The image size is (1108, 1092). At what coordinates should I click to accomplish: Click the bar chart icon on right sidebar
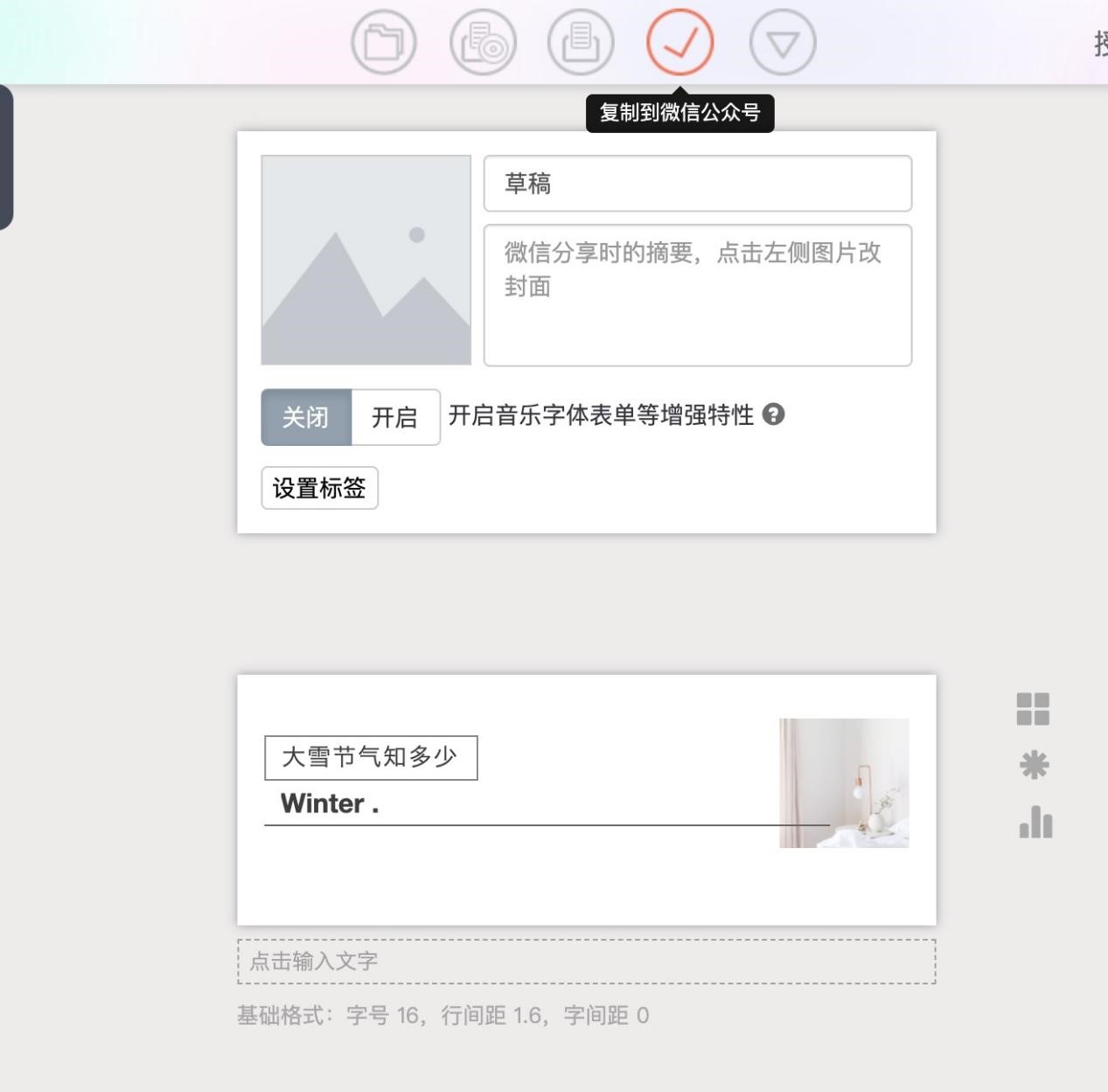point(1035,822)
